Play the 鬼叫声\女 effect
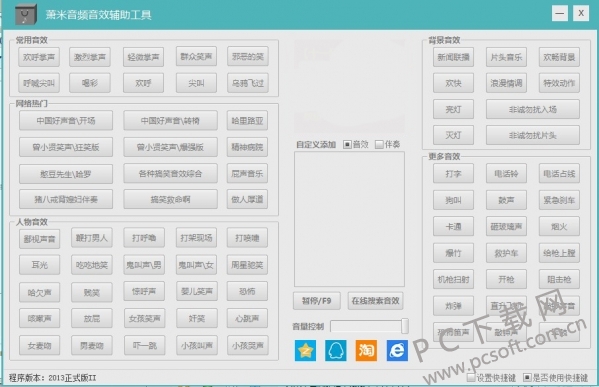Viewport: 599px width, 387px height. (196, 265)
